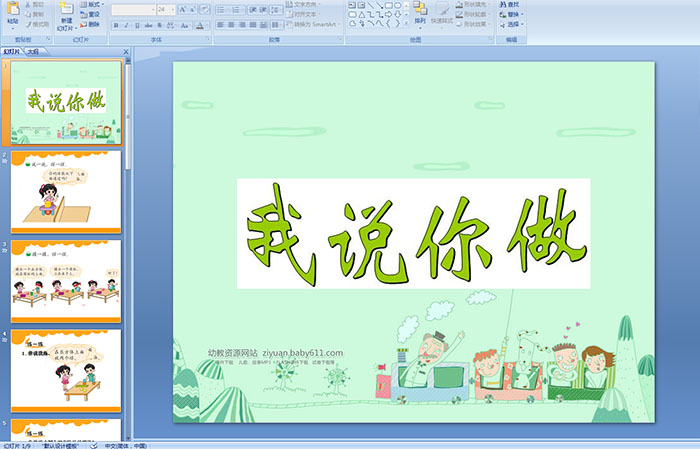Increase font size with the large A
Image resolution: width=700 pixels, height=449 pixels.
point(183,9)
